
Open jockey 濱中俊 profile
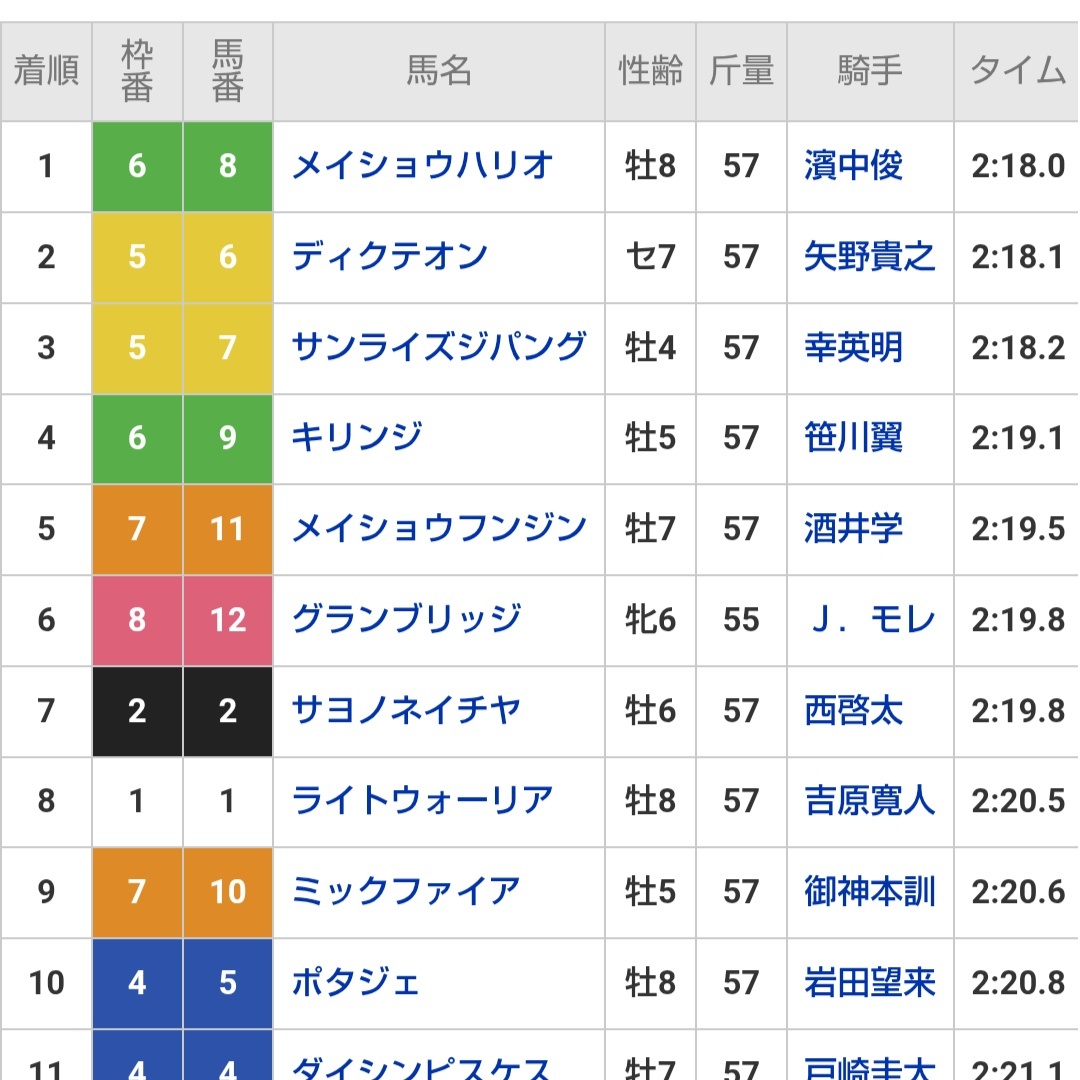pos(853,166)
